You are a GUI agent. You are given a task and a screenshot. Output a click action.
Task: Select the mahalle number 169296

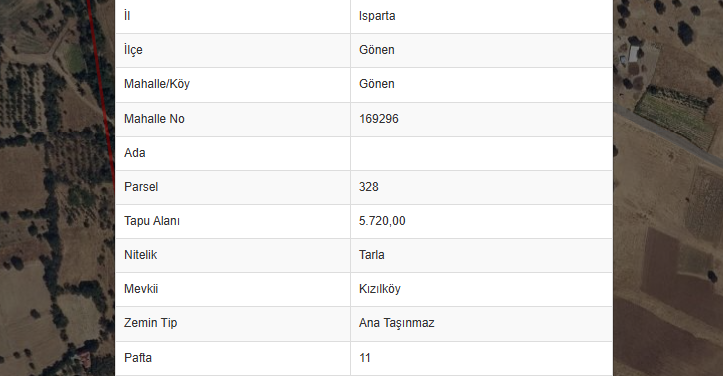(x=379, y=119)
